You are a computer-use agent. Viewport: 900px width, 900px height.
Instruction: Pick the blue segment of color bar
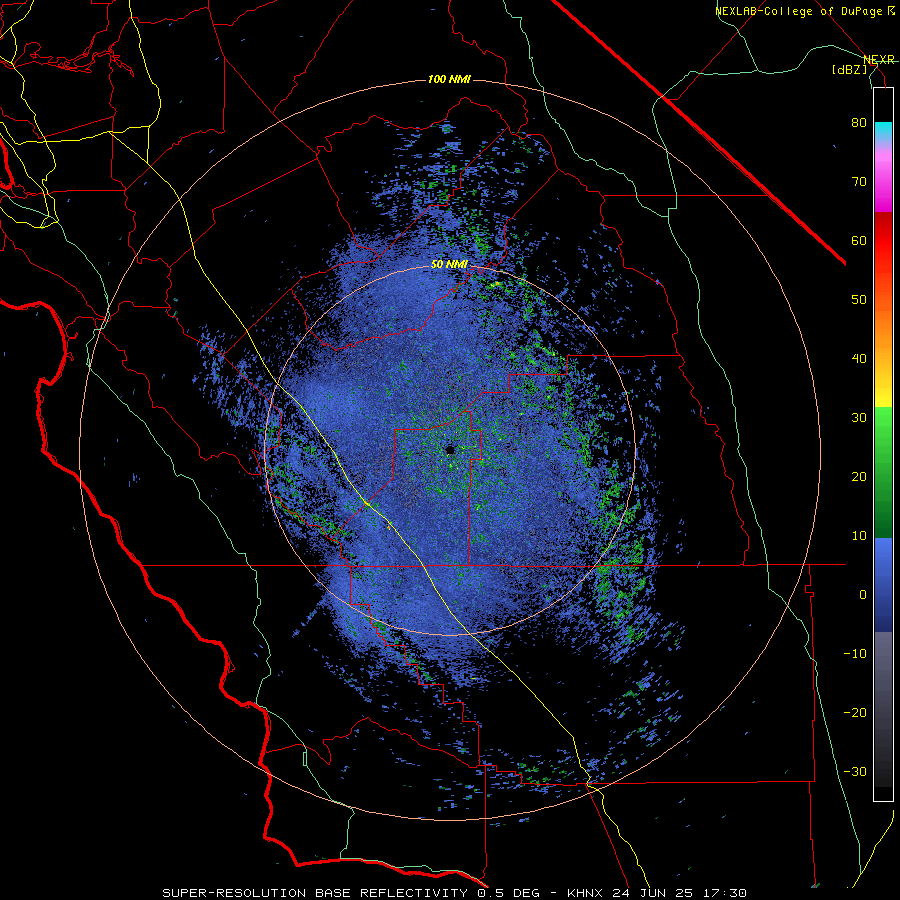tap(883, 585)
